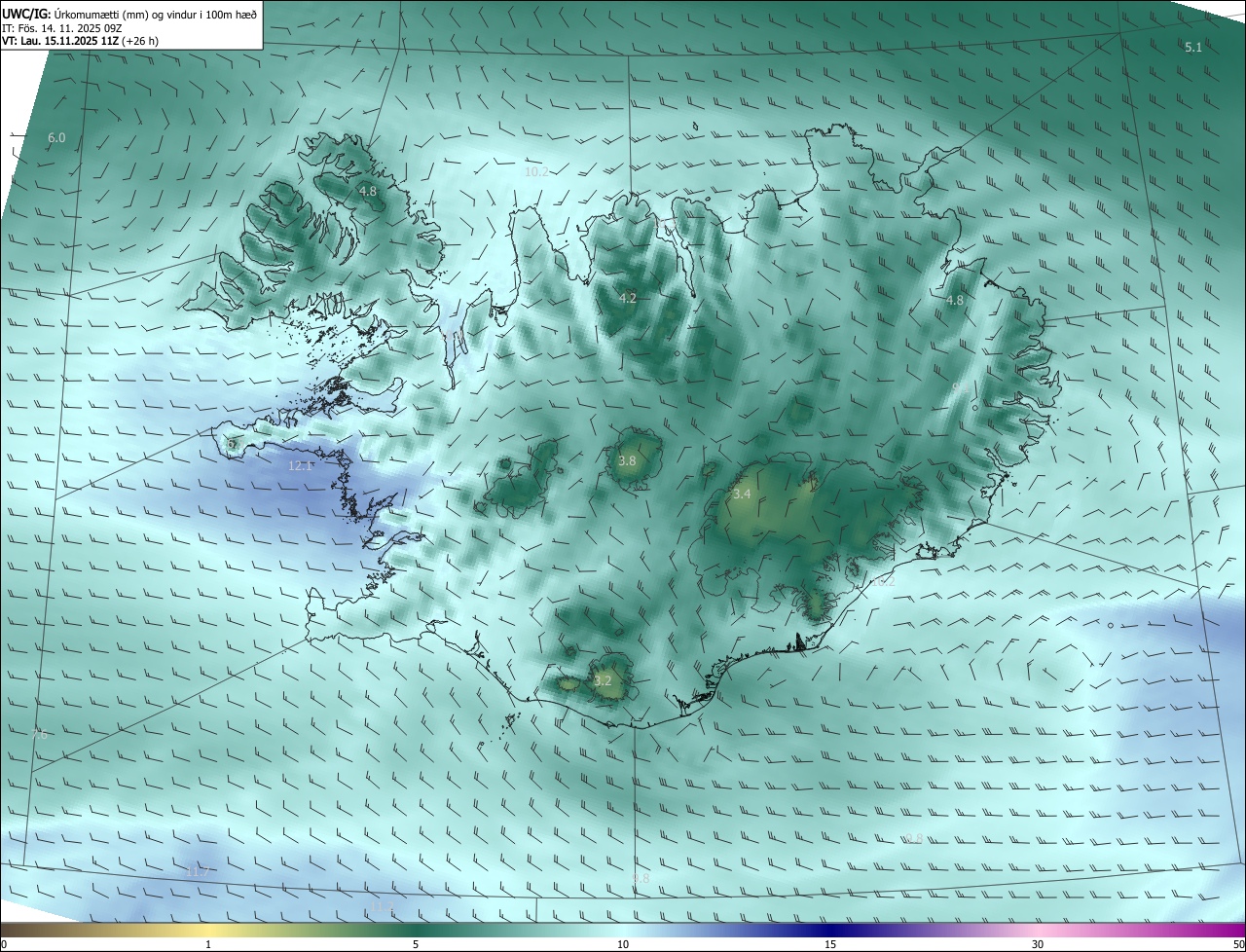Click the 4.2 value in north Iceland
Screen dimensions: 1246x952
click(x=628, y=298)
